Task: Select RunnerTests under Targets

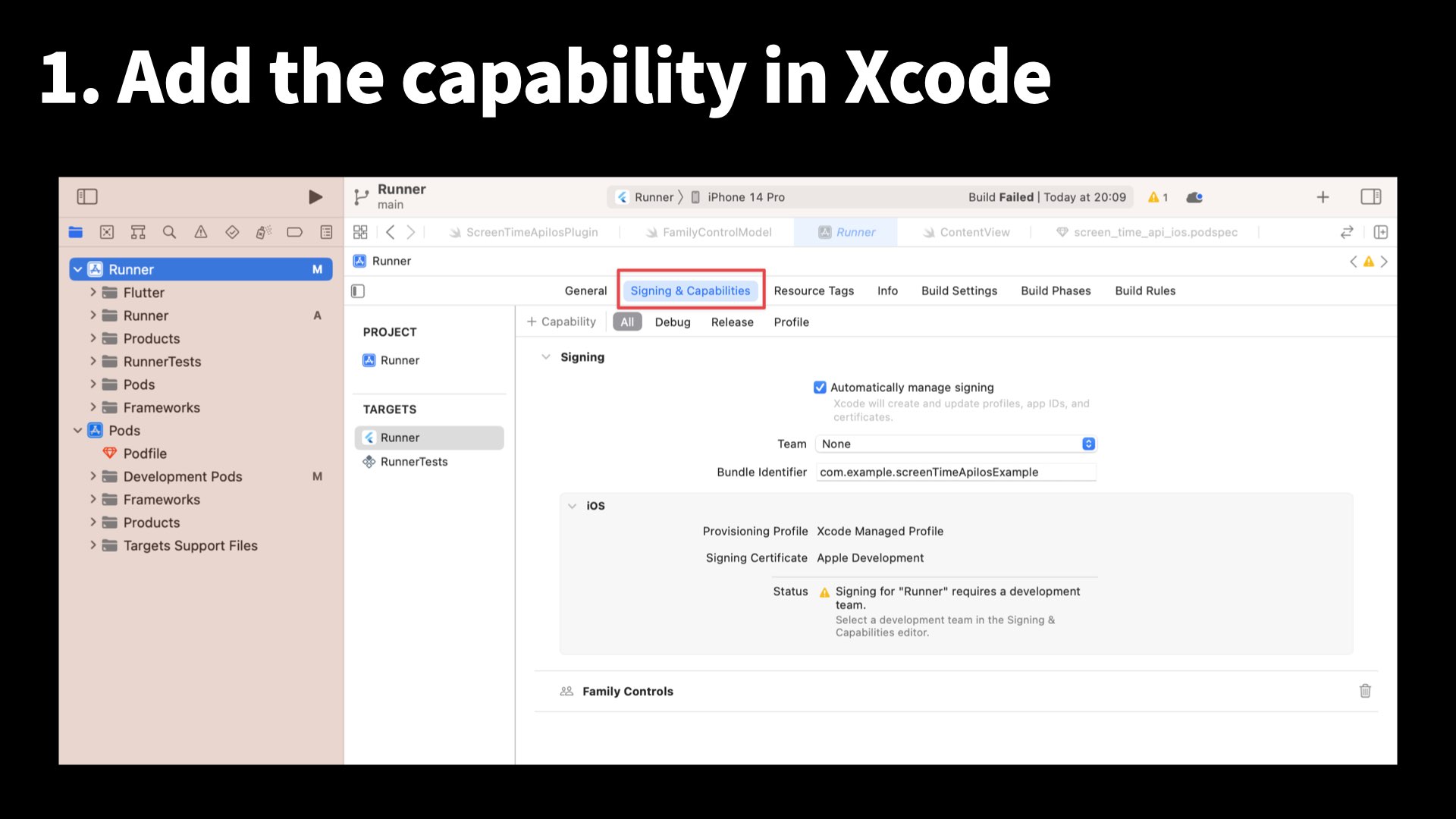Action: 414,462
